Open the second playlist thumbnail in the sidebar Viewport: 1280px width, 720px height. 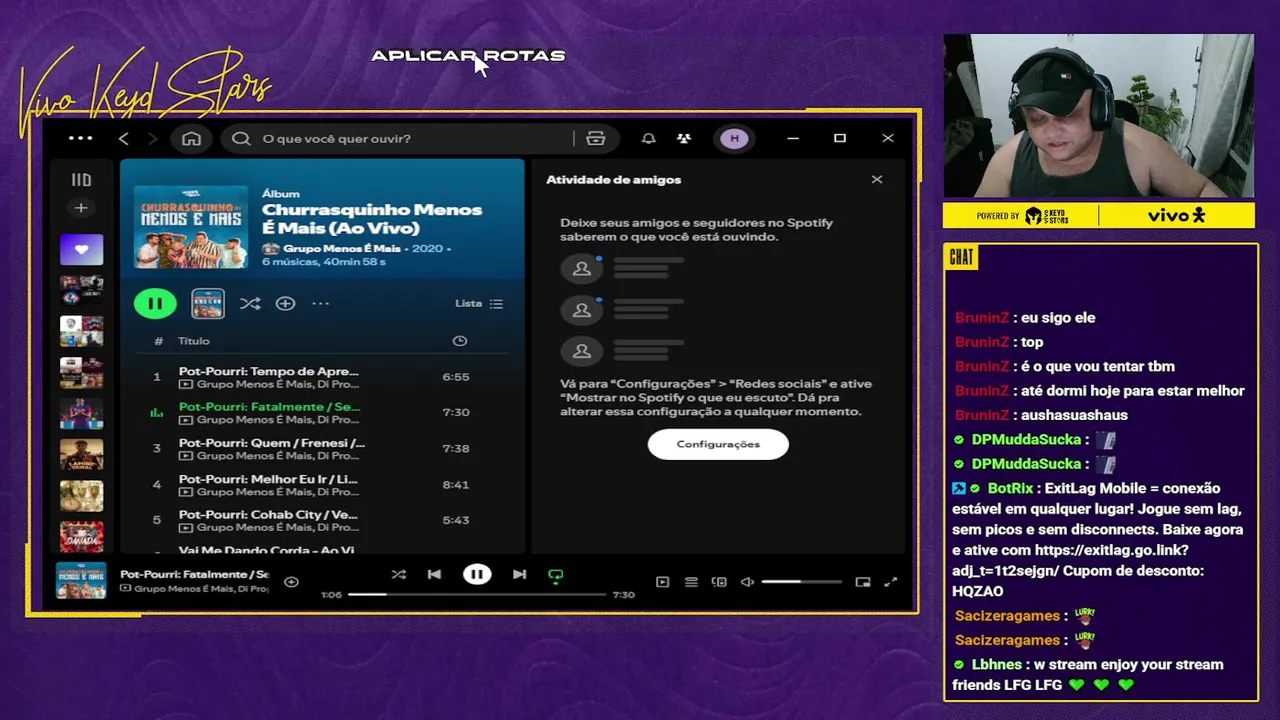click(81, 290)
